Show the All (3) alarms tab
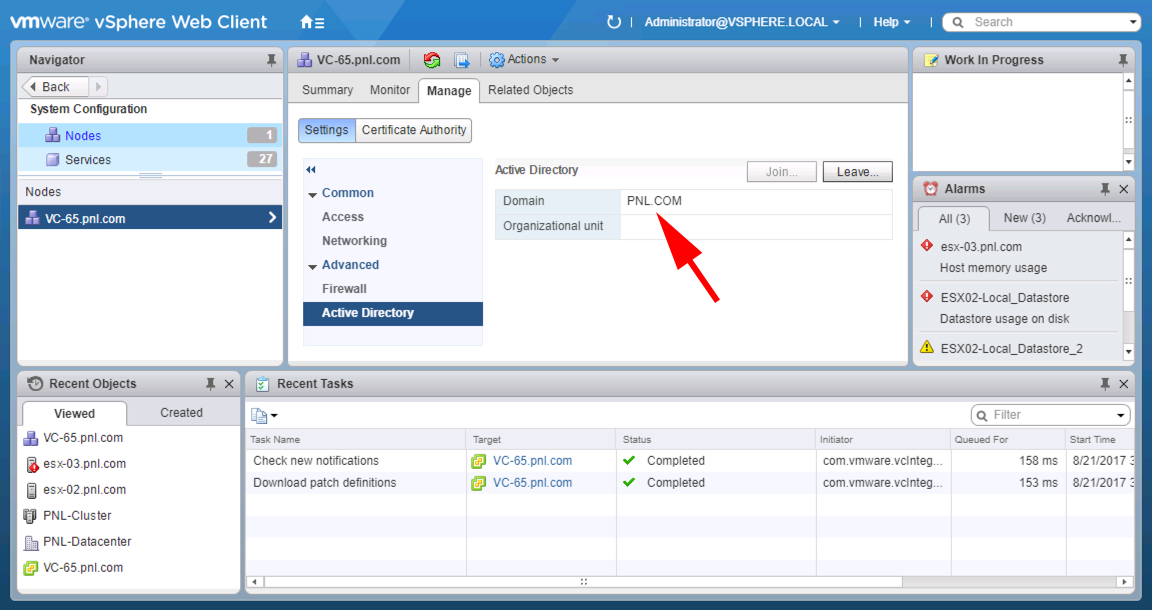 954,218
